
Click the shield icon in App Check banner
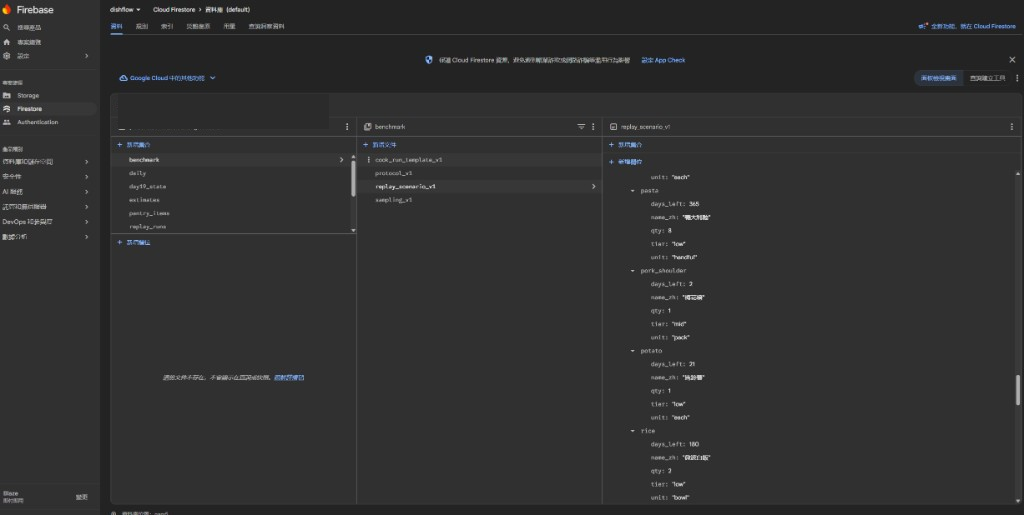point(429,60)
